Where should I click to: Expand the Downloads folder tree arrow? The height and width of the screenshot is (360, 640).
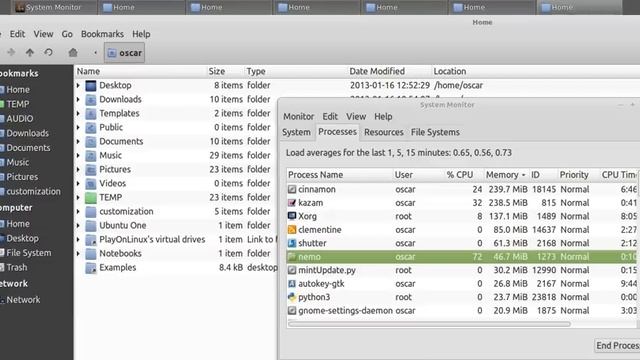78,100
